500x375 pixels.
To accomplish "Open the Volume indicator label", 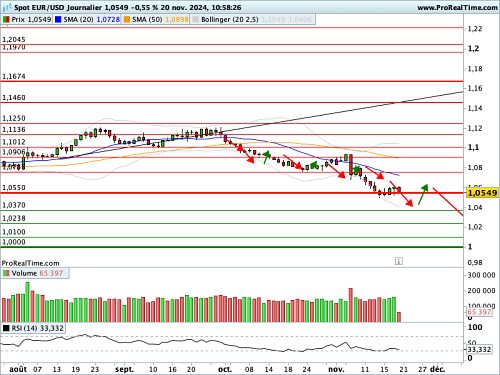I will (x=24, y=273).
